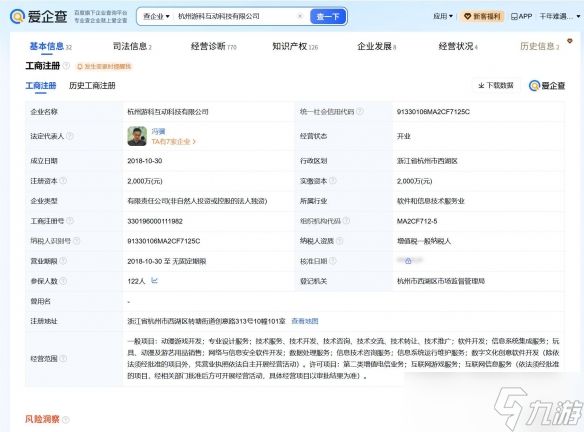584x432 pixels.
Task: Click the help icon next to 纳税人识别号
Action: pyautogui.click(x=76, y=241)
